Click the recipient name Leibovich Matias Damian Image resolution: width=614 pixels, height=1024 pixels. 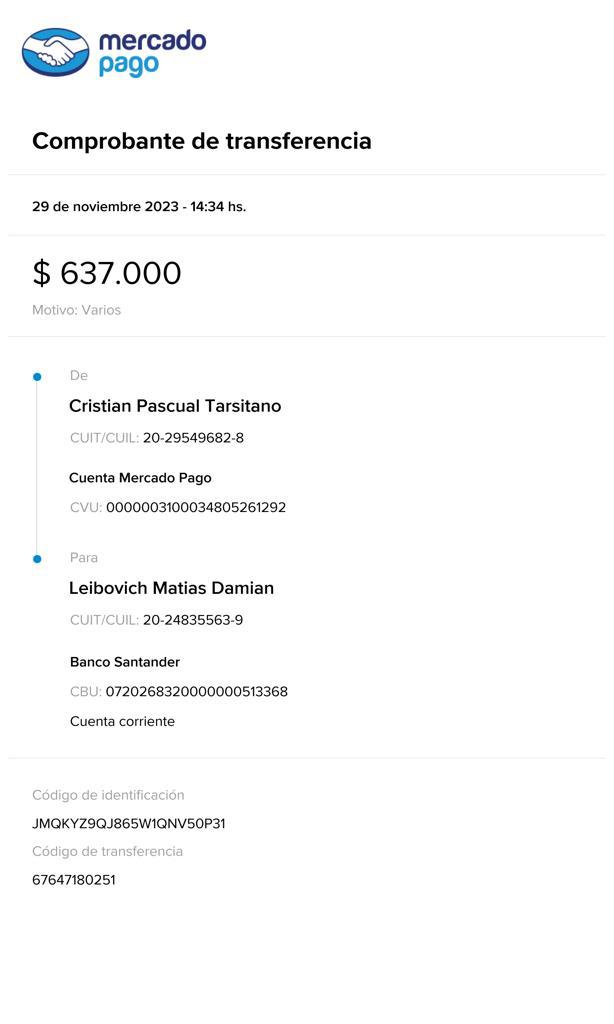[x=171, y=588]
